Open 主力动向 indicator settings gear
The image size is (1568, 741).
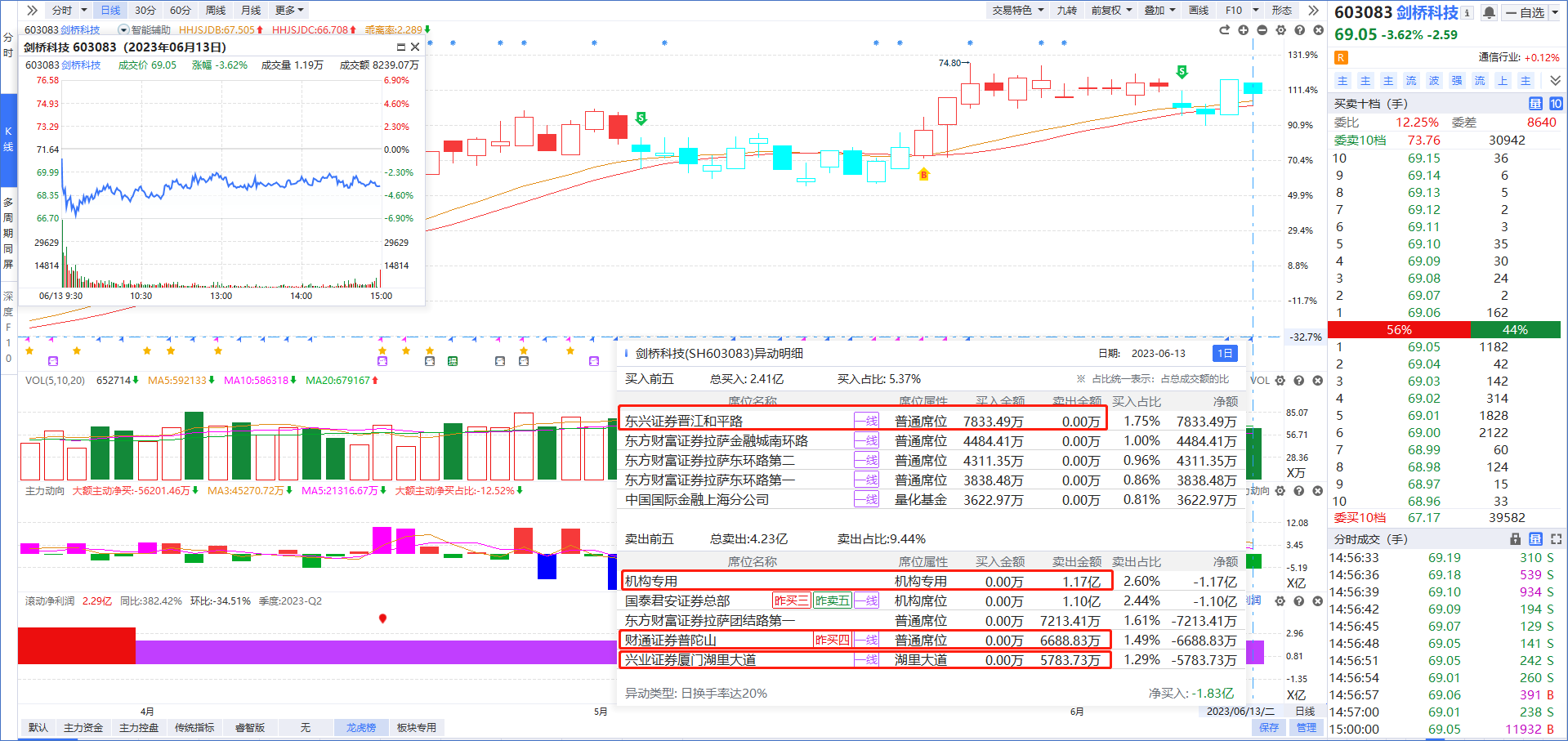pos(1280,491)
